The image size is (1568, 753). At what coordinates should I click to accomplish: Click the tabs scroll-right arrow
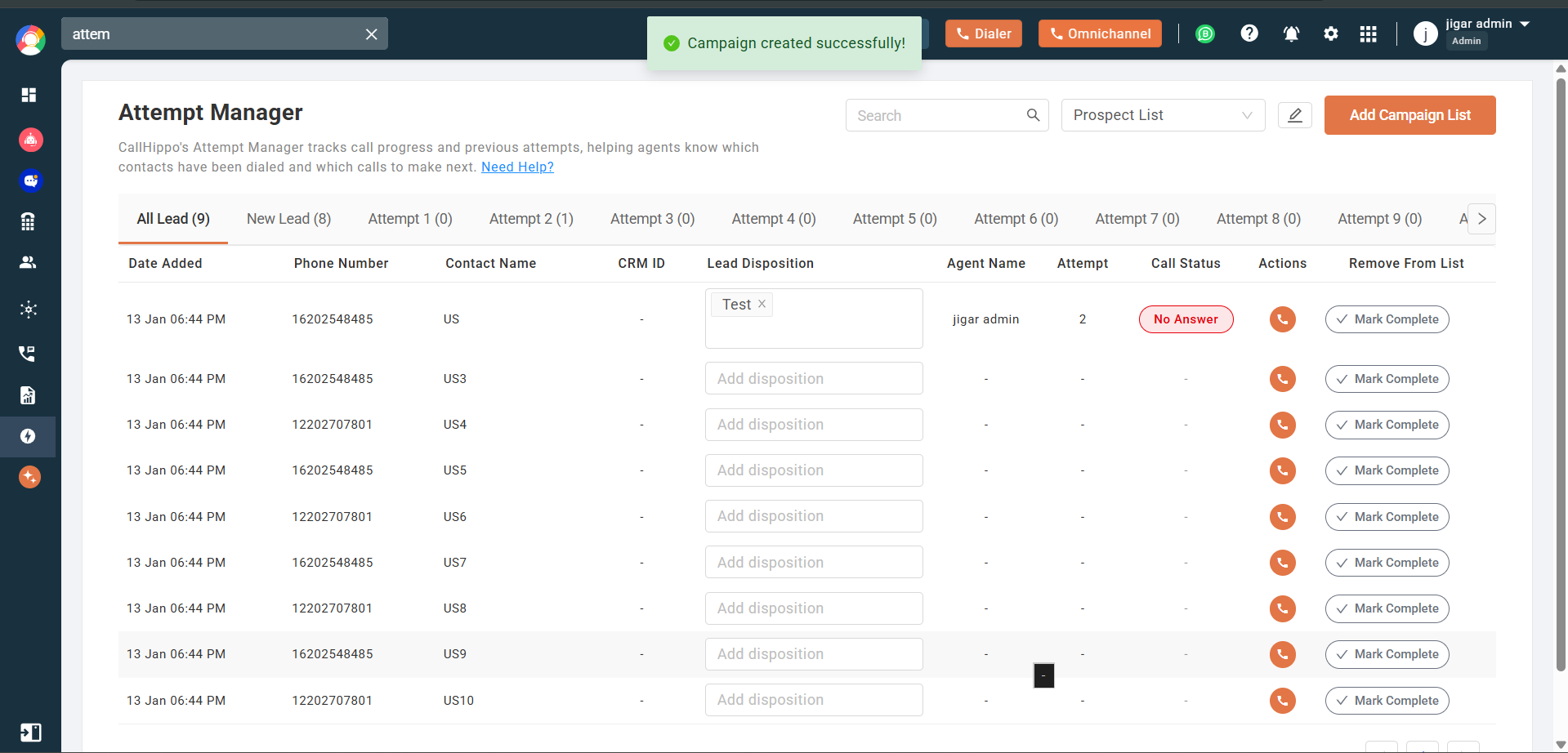[x=1481, y=219]
